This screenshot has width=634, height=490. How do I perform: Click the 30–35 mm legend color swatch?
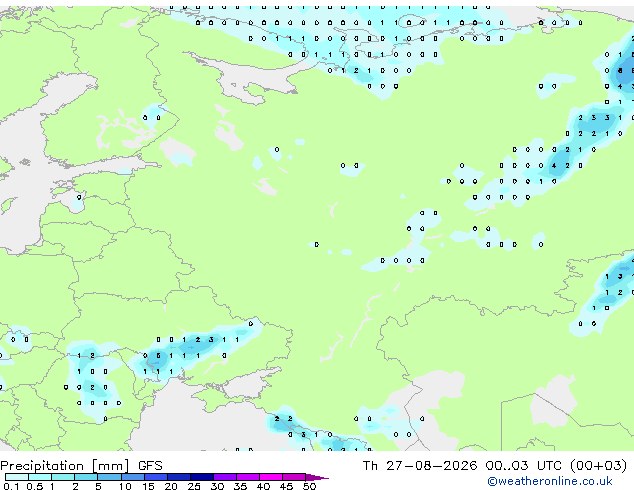(x=225, y=477)
